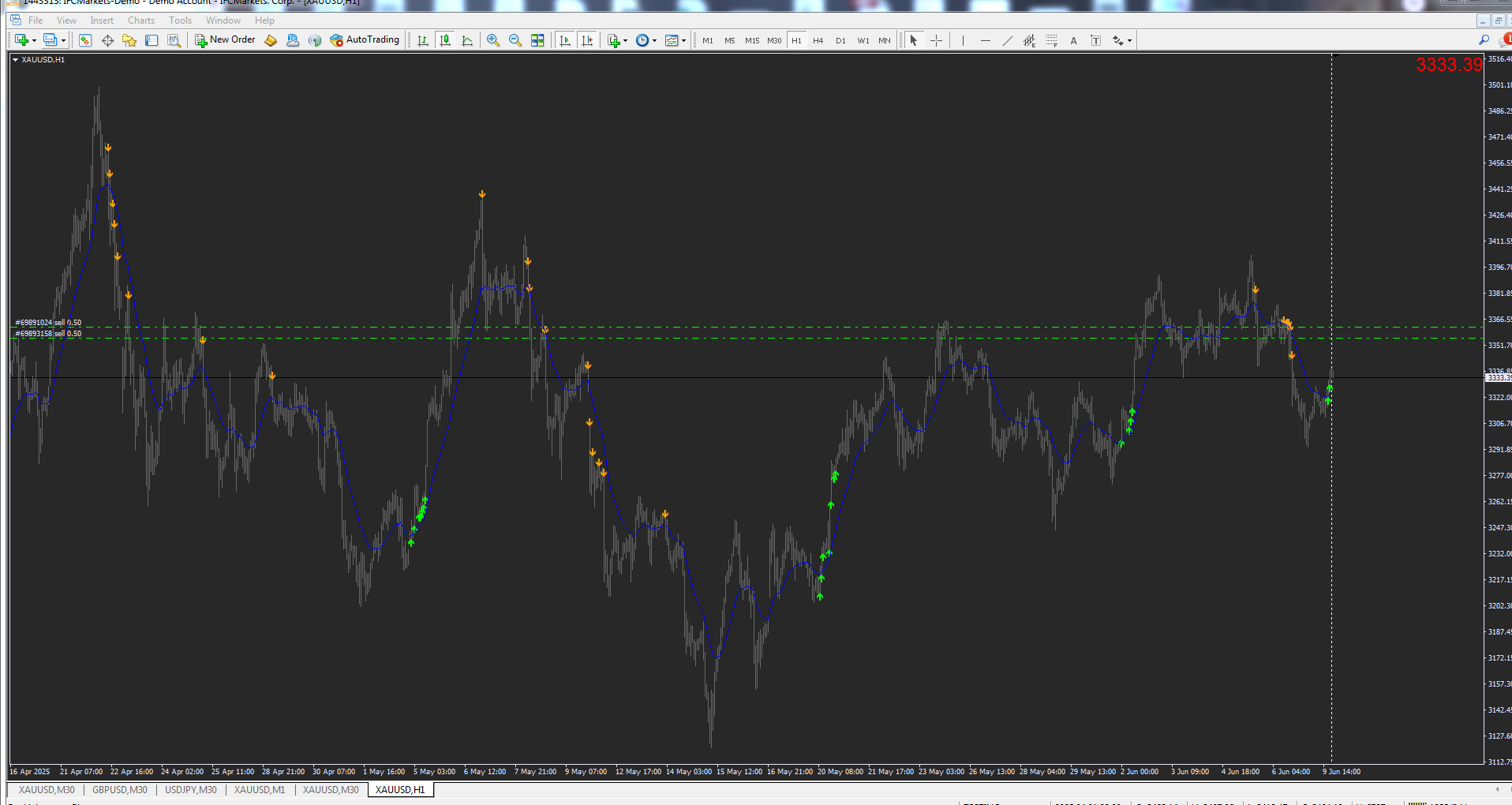1512x805 pixels.
Task: Open the Insert menu
Action: [102, 21]
